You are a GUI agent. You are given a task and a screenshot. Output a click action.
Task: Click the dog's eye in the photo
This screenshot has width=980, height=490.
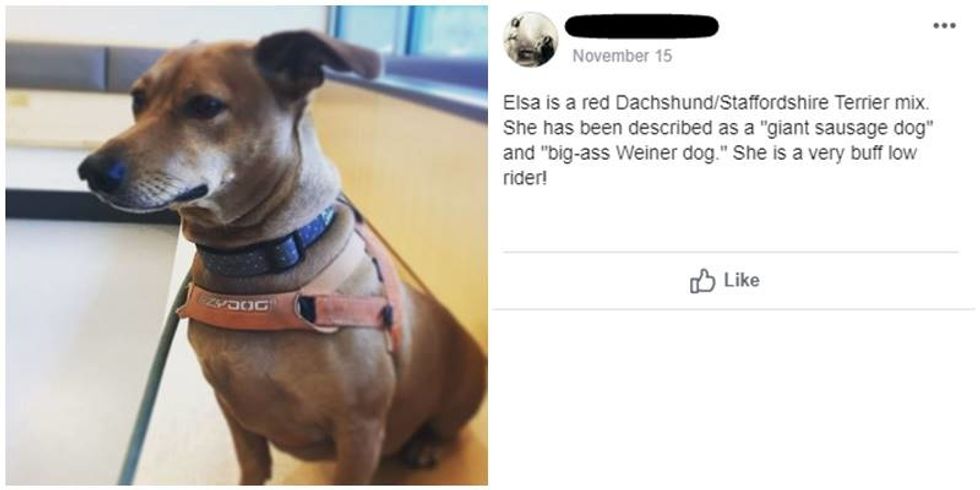pyautogui.click(x=206, y=106)
